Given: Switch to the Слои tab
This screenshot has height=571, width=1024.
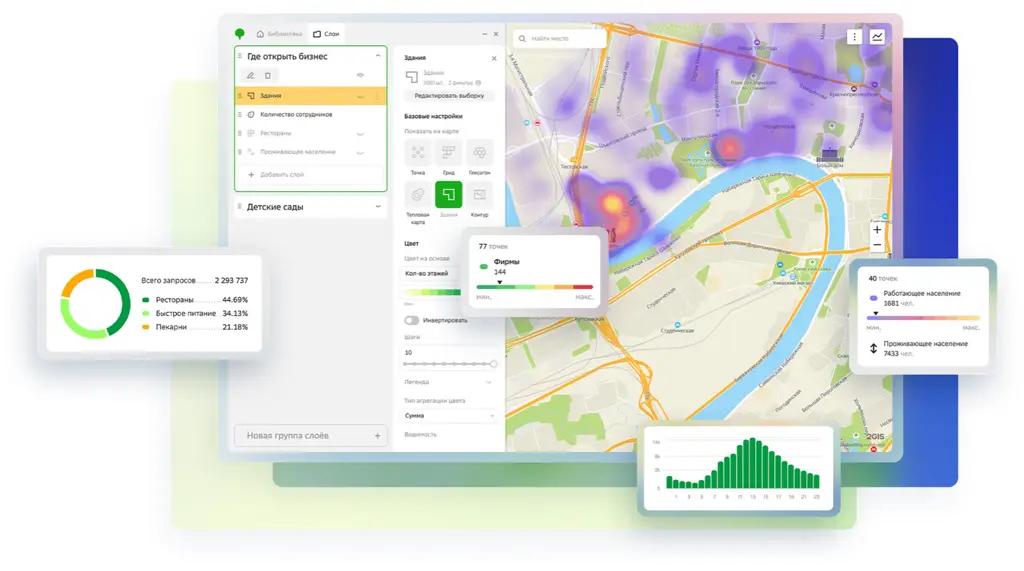Looking at the screenshot, I should pos(326,34).
